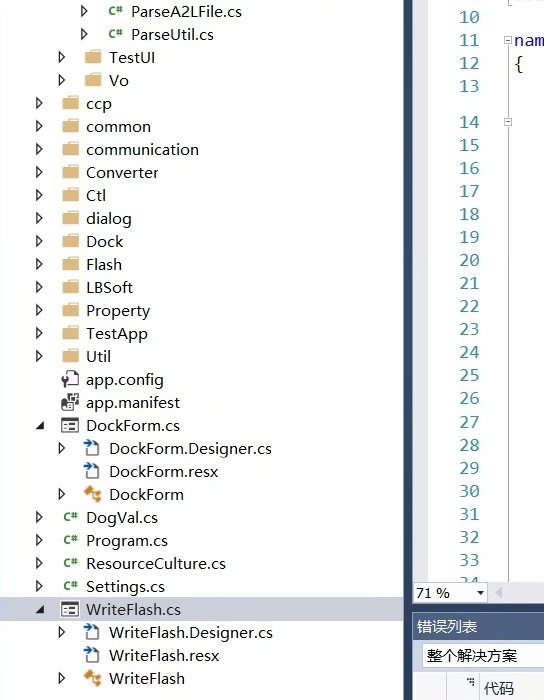Screen dimensions: 544x700
Task: Click the 代码 column header
Action: [x=498, y=688]
